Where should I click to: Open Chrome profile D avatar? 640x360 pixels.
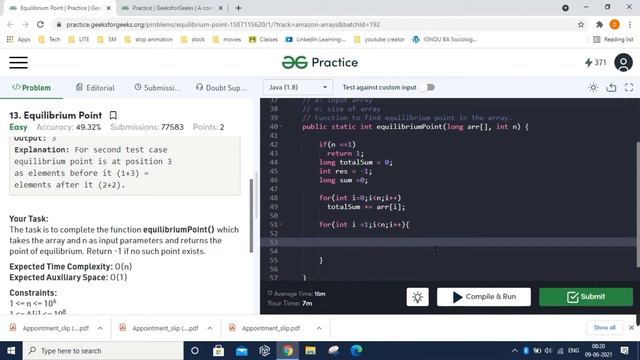click(x=614, y=24)
